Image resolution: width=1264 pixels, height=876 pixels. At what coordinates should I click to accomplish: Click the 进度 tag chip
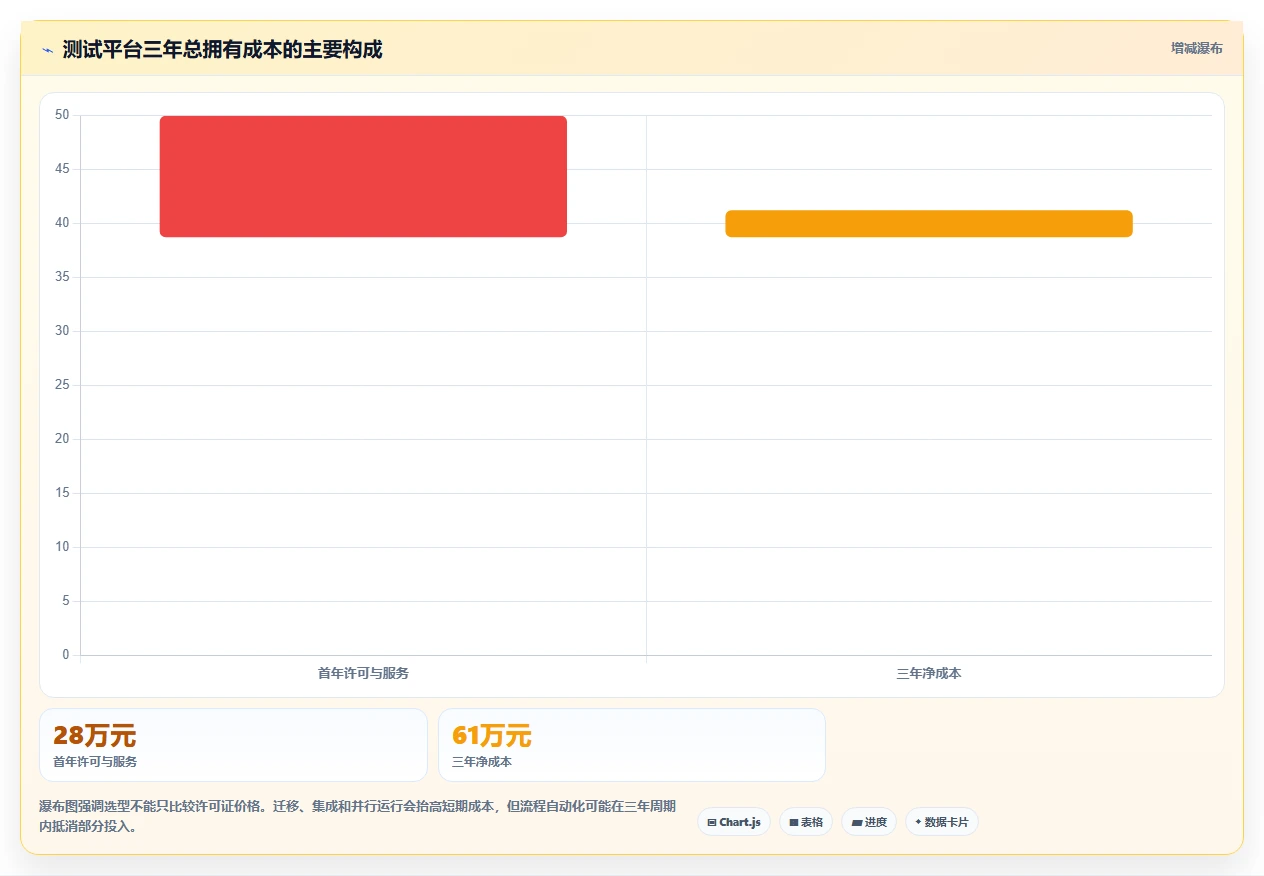869,822
